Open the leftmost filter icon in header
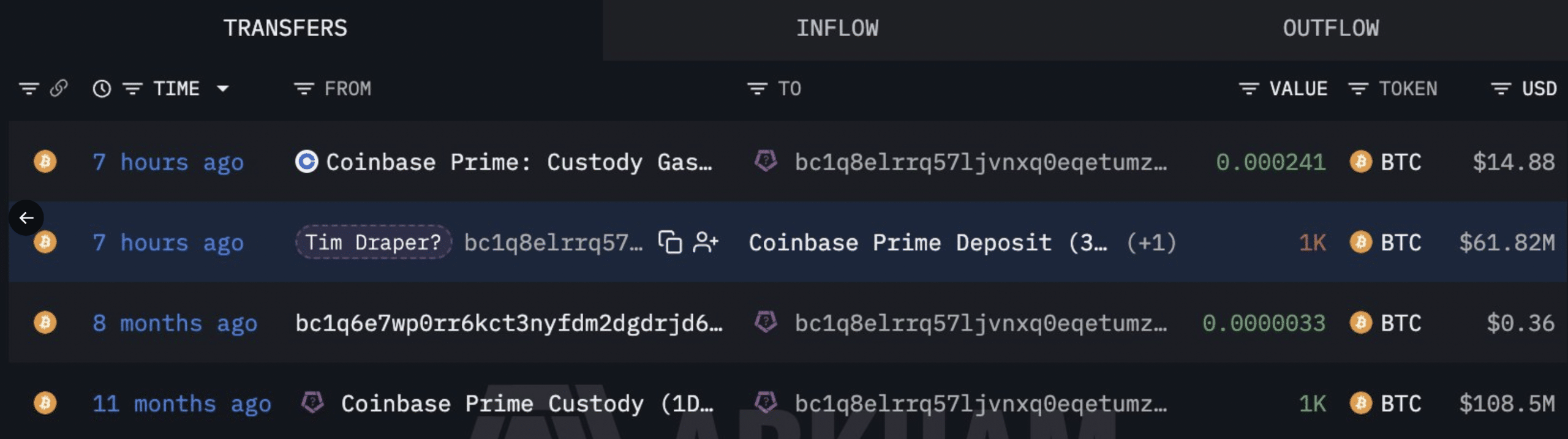1568x439 pixels. (x=29, y=89)
